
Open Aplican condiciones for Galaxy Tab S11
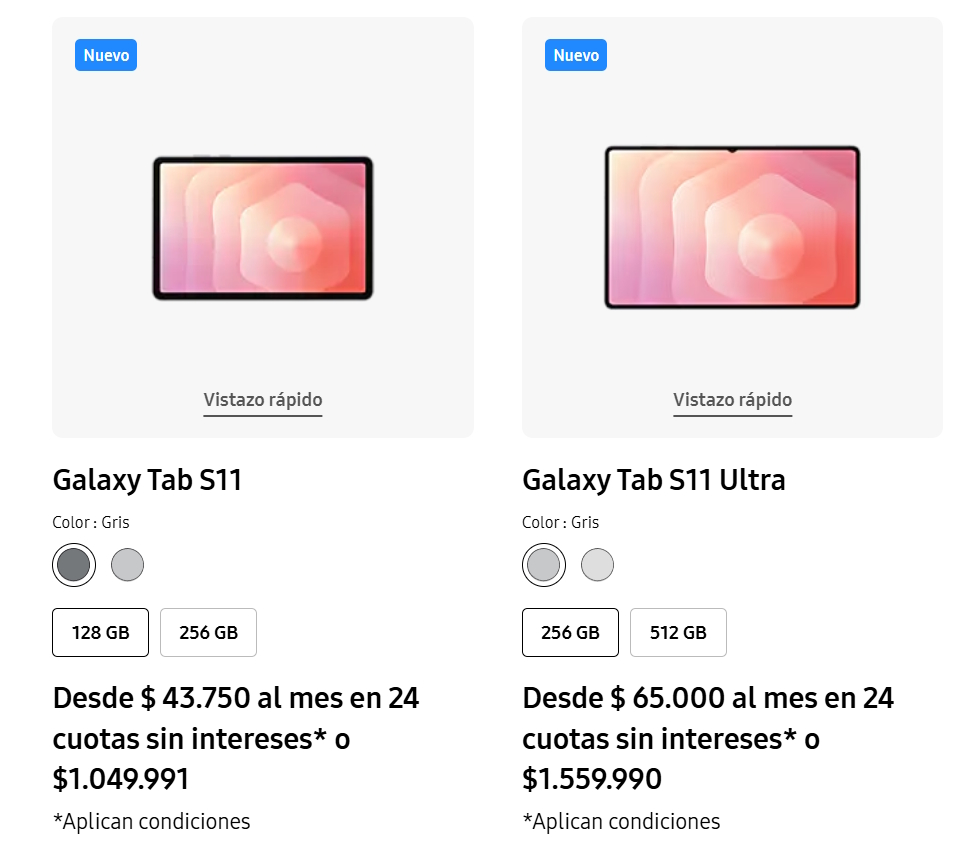pos(150,821)
